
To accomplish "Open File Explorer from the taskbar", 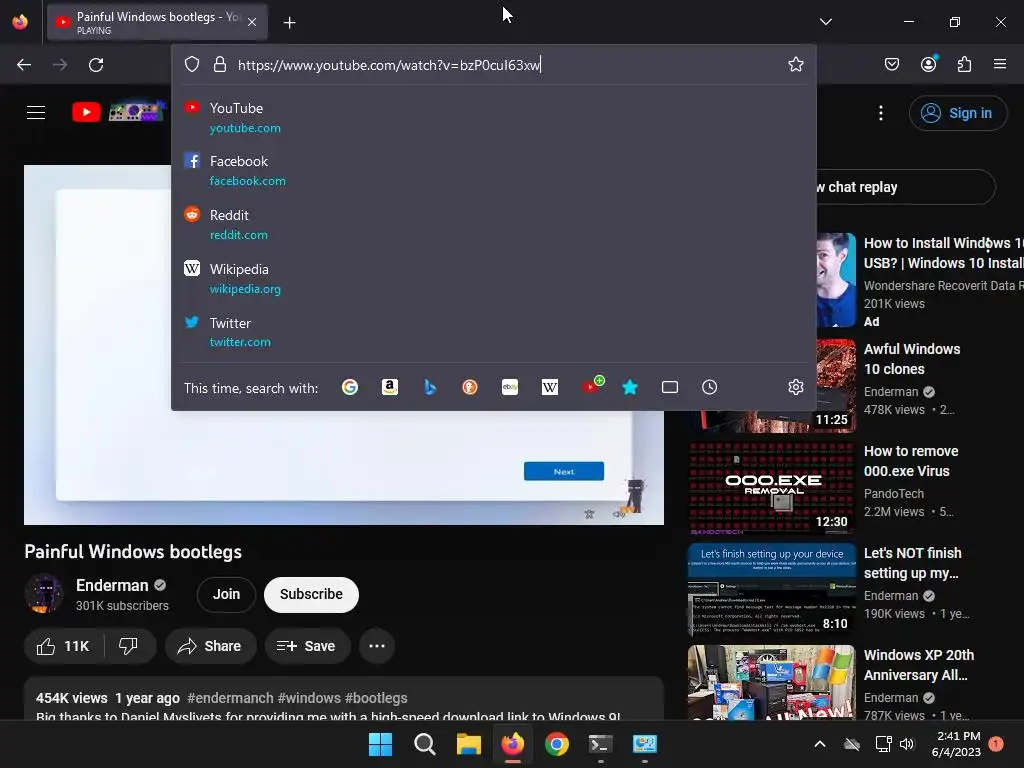I will point(468,744).
